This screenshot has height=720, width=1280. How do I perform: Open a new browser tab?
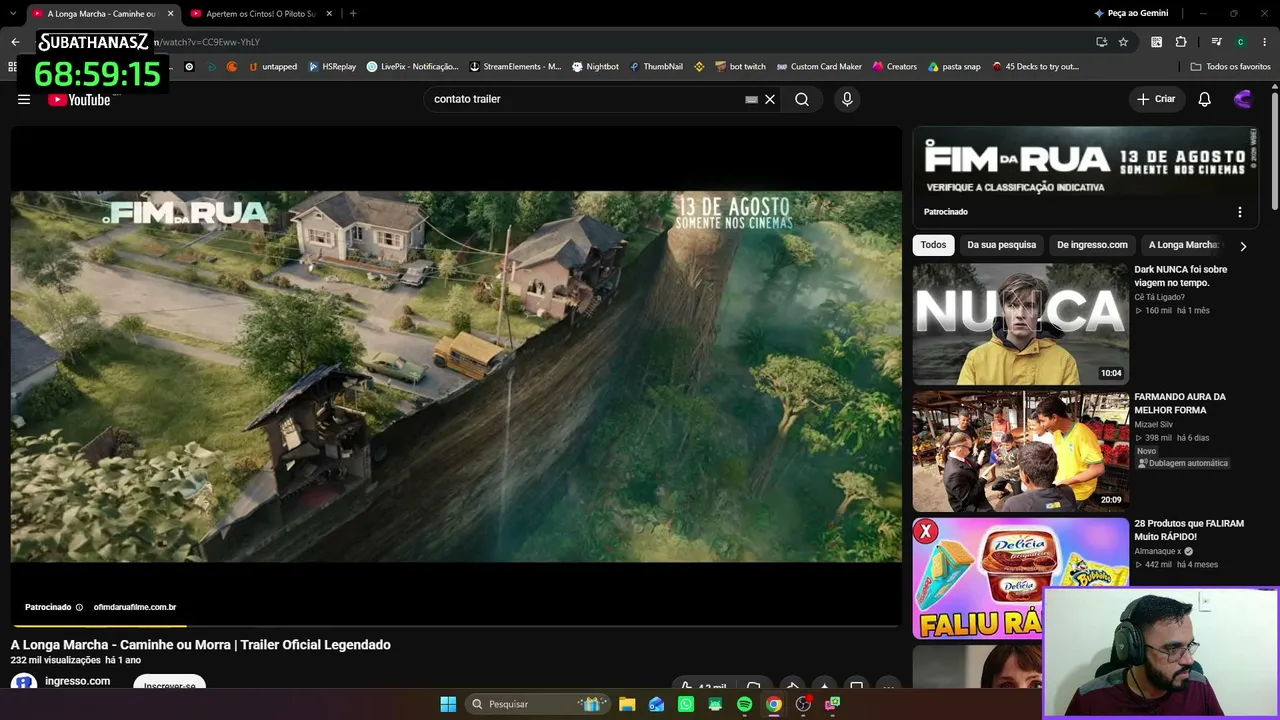pyautogui.click(x=353, y=13)
